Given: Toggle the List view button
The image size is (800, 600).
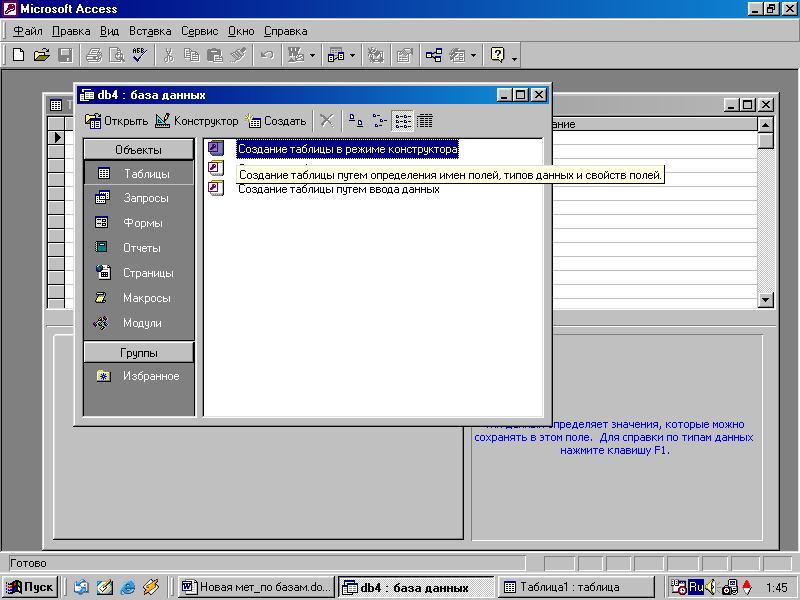Looking at the screenshot, I should [403, 121].
